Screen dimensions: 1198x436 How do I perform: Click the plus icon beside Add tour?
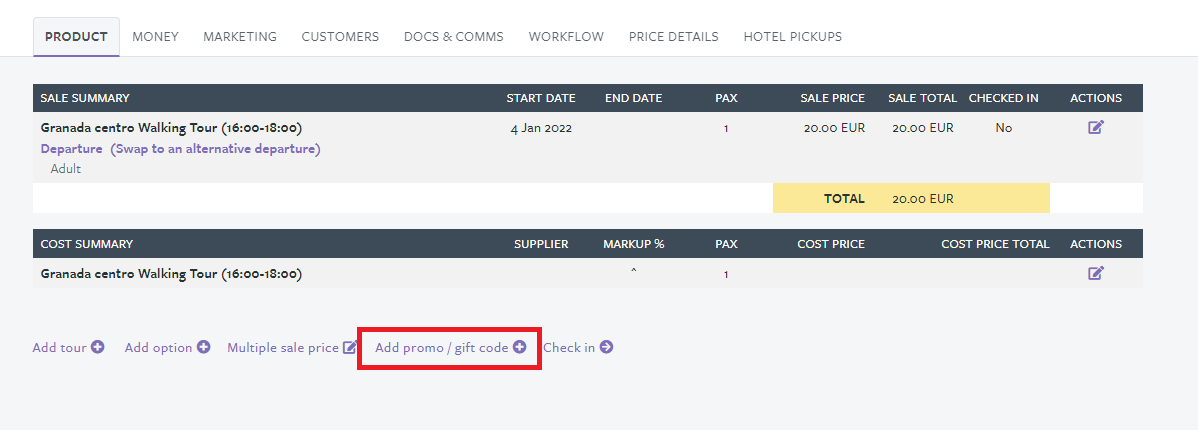(98, 347)
